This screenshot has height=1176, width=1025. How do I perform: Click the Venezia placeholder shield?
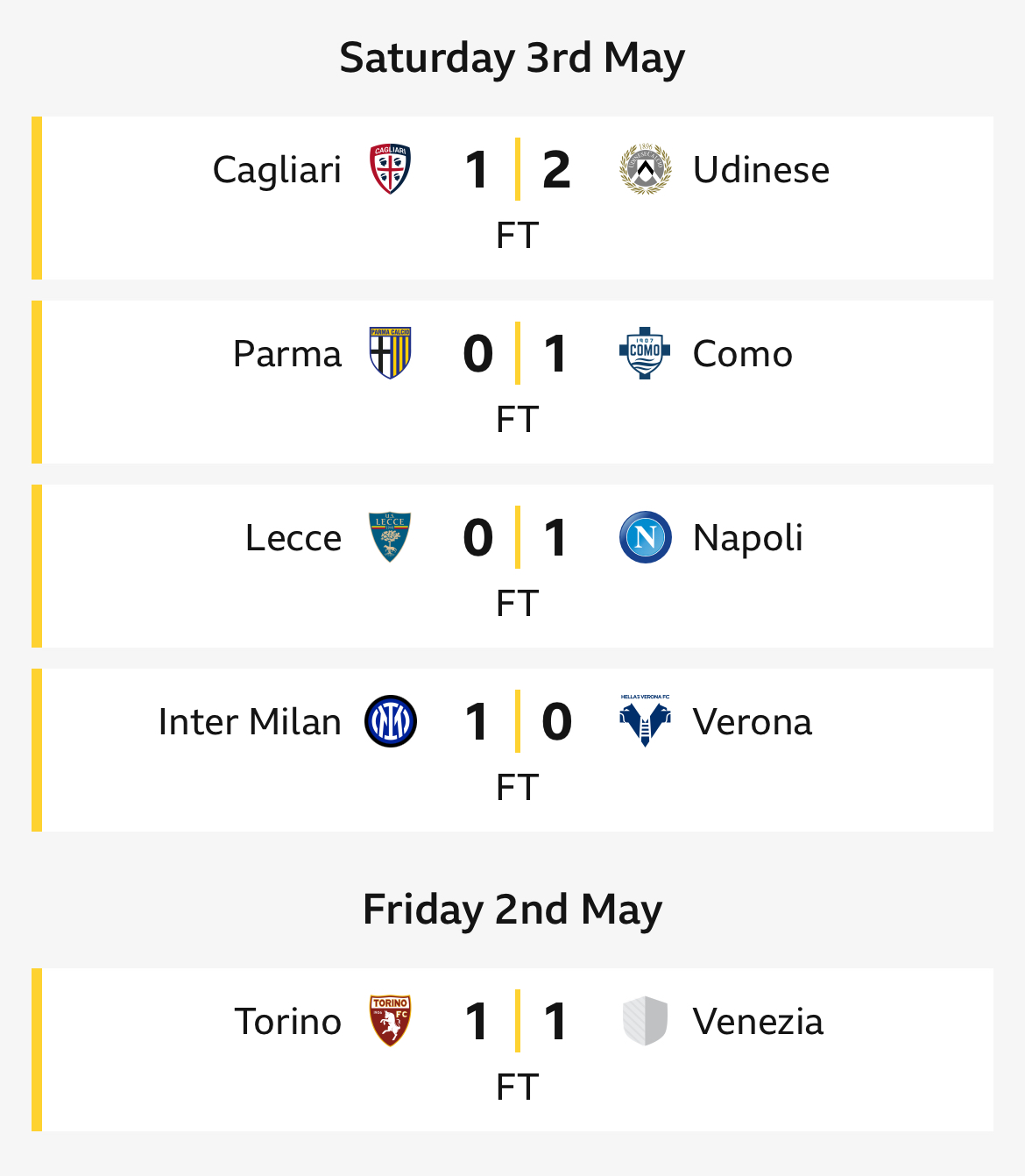pyautogui.click(x=646, y=1021)
